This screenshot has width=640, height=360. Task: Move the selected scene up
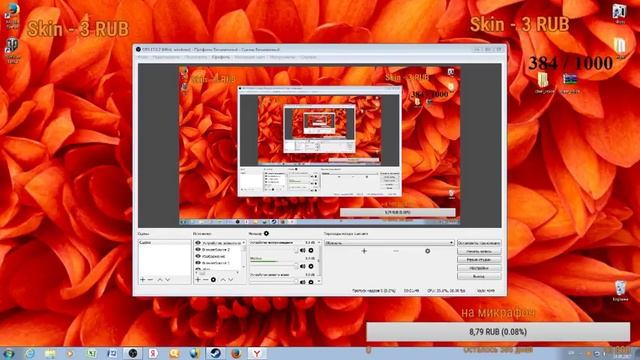tap(160, 280)
